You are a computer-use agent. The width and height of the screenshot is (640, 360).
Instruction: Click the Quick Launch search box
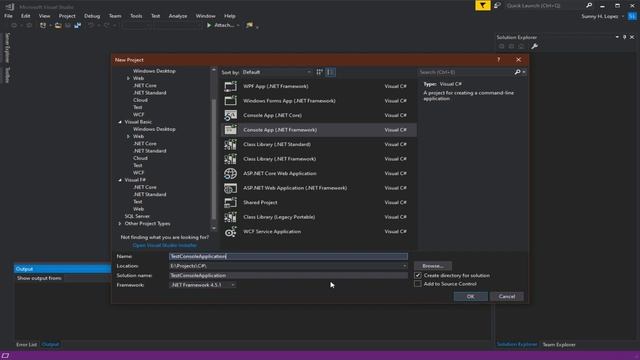point(544,5)
